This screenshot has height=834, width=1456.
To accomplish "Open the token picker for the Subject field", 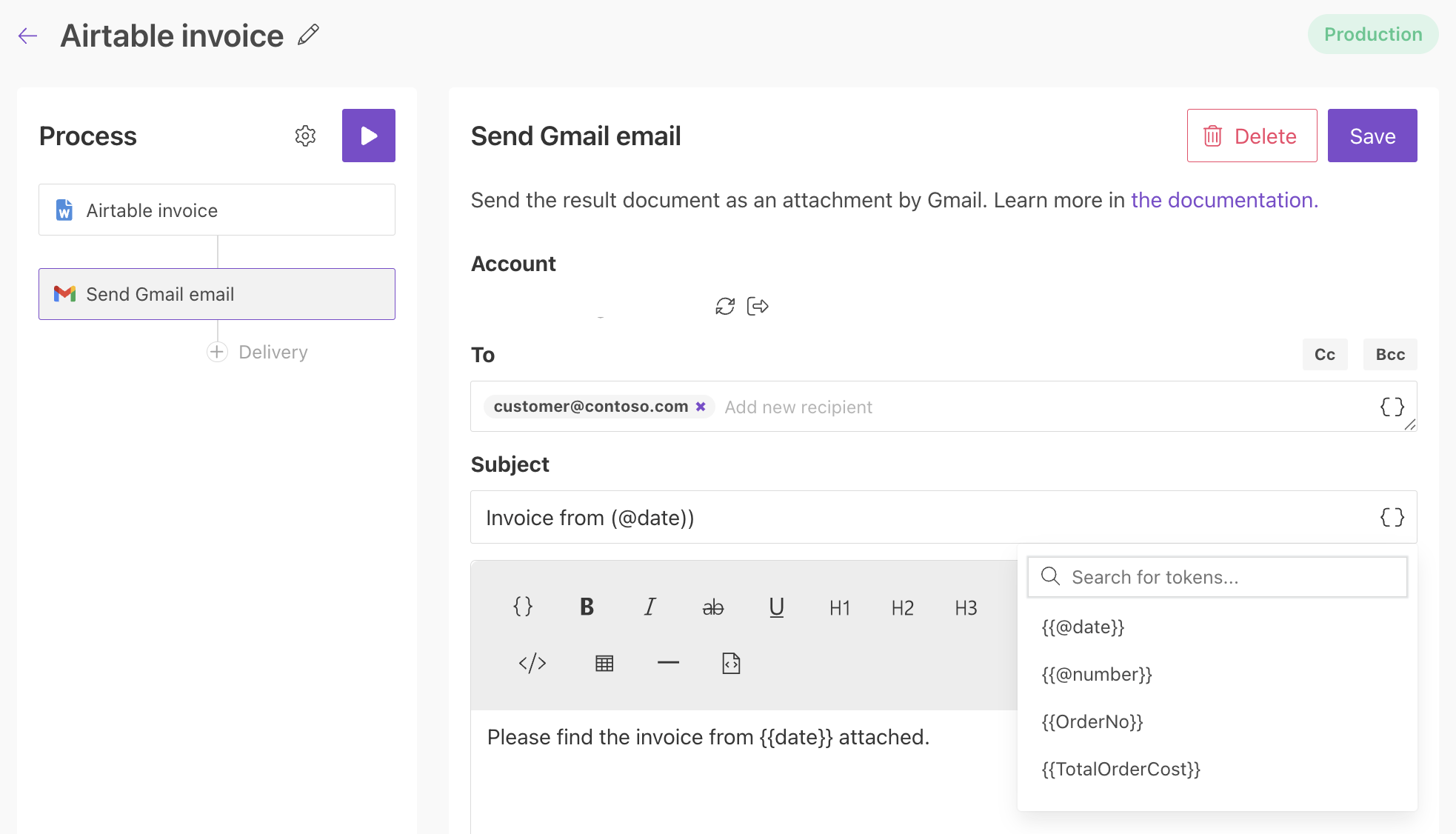I will pyautogui.click(x=1392, y=517).
